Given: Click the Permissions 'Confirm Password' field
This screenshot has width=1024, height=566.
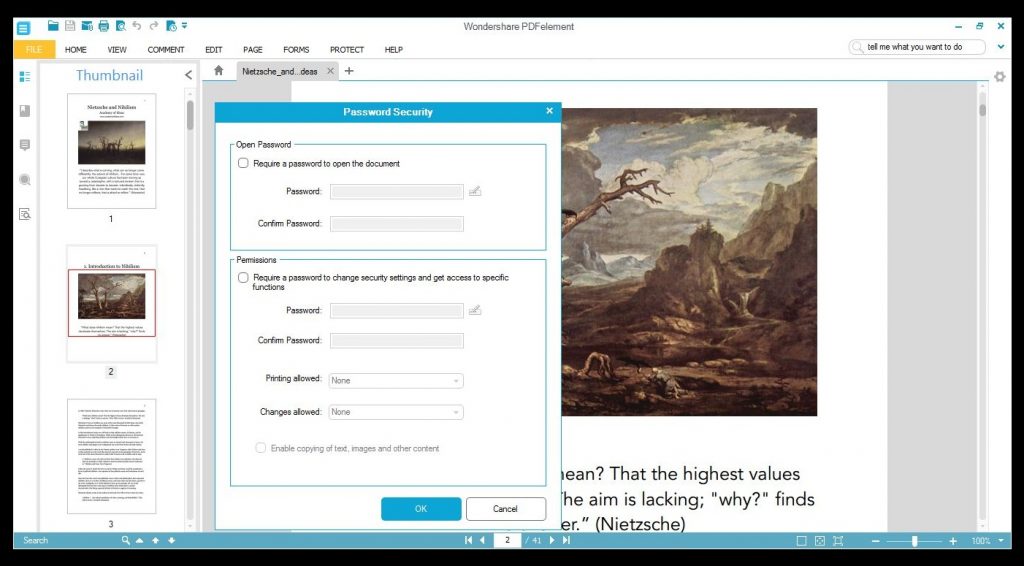Looking at the screenshot, I should (396, 341).
